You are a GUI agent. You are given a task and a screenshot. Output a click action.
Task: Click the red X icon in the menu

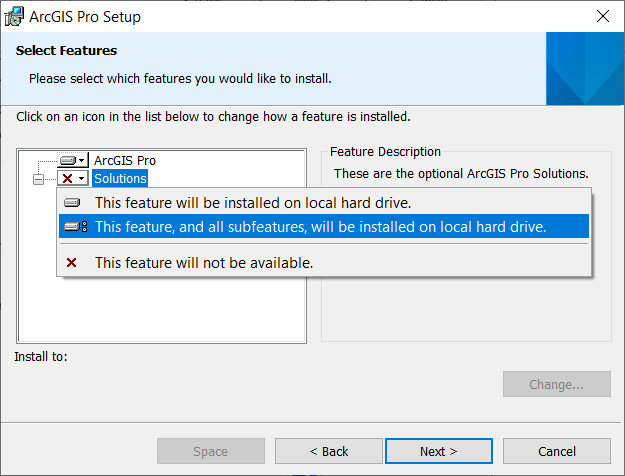[71, 263]
